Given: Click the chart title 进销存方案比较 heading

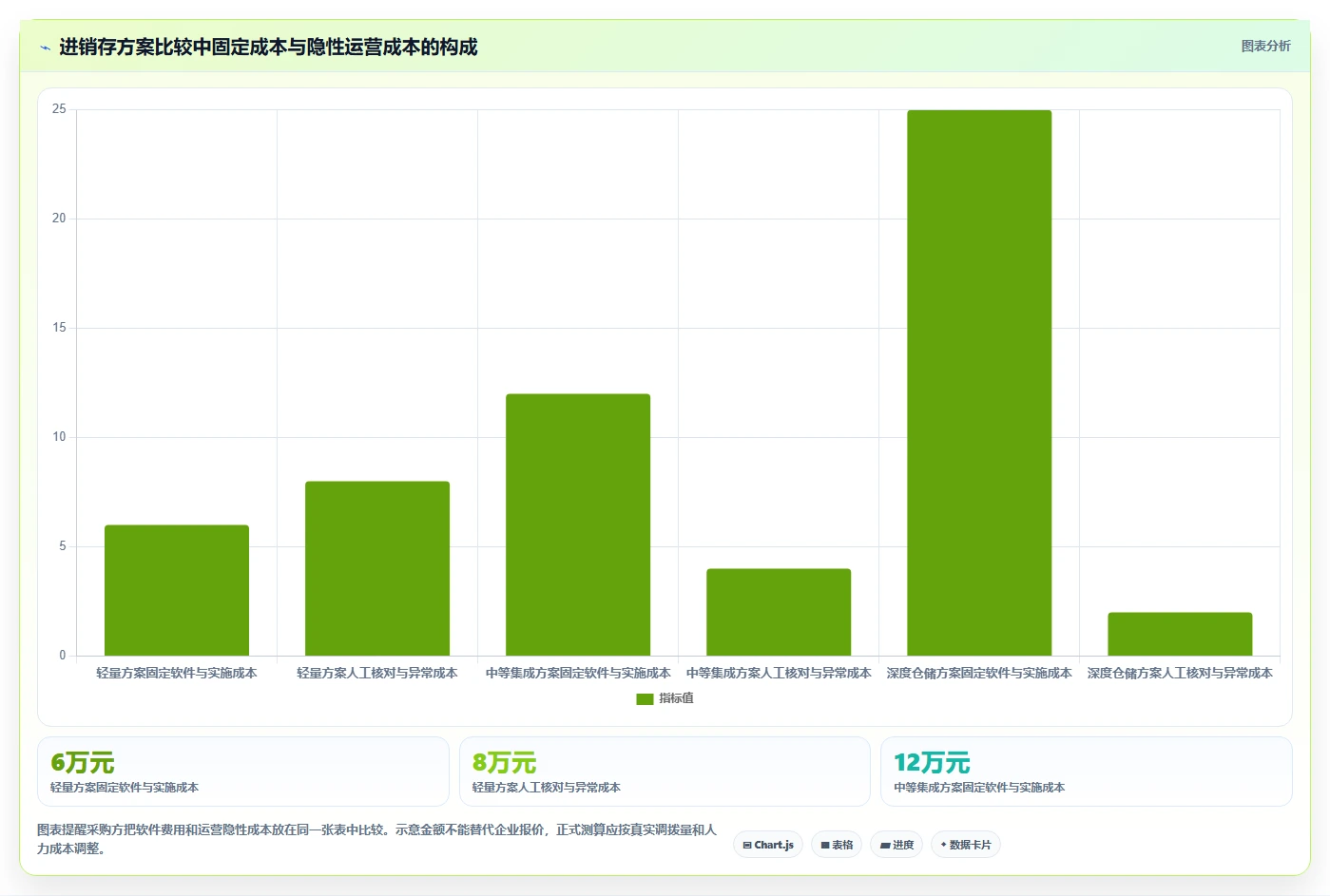Looking at the screenshot, I should coord(268,48).
